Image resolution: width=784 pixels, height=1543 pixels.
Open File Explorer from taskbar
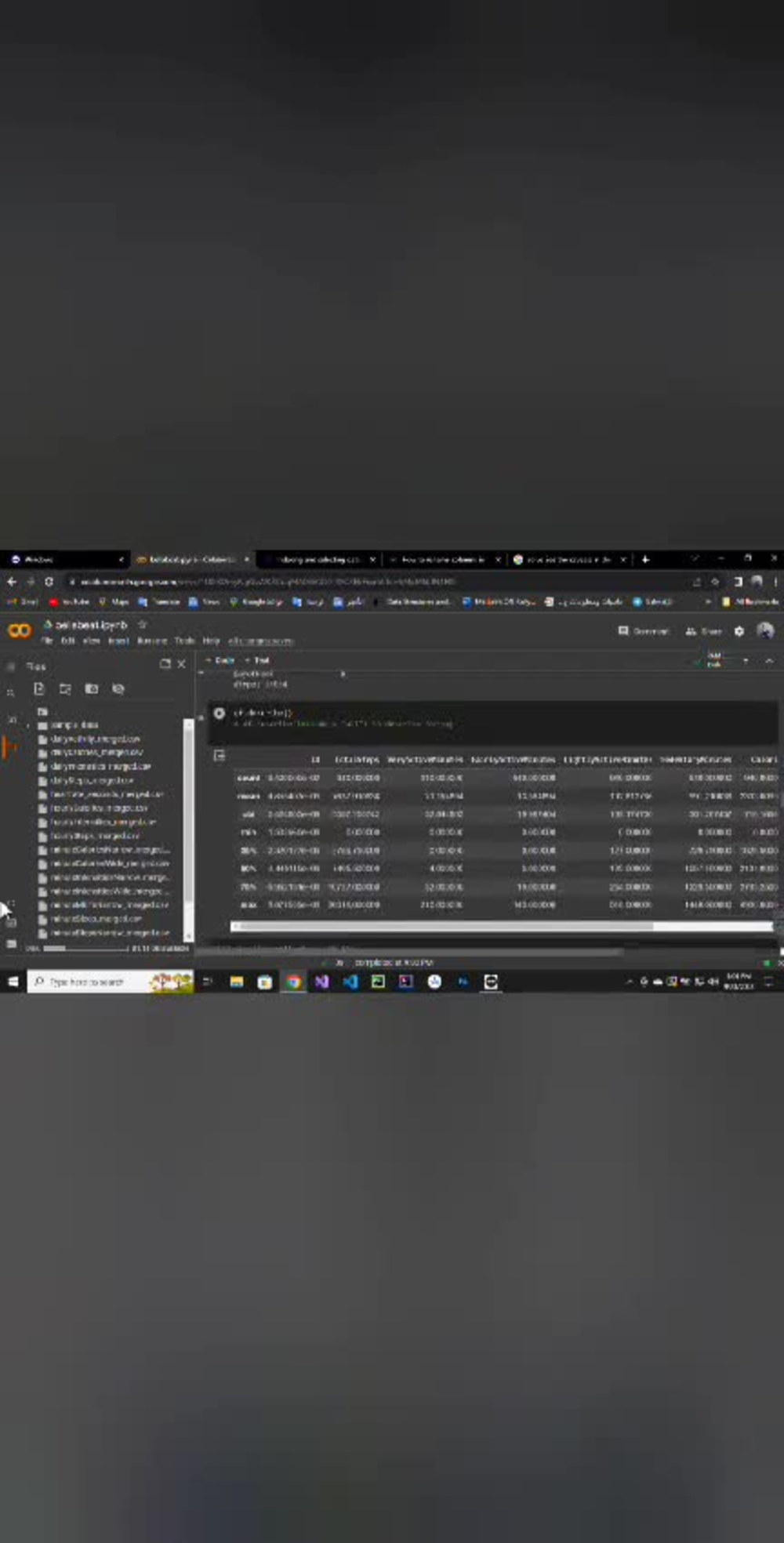coord(237,982)
